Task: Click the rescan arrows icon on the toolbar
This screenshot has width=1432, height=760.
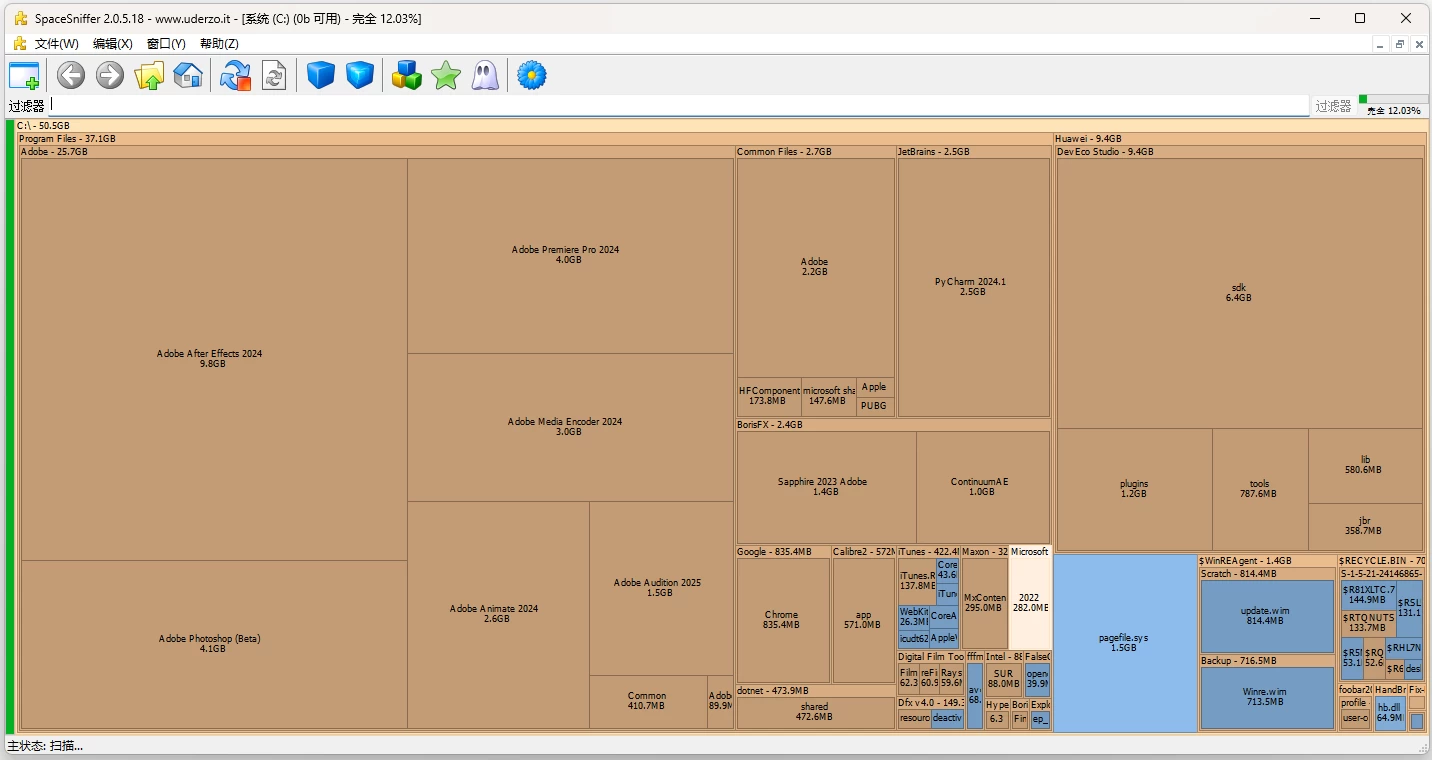Action: coord(235,75)
